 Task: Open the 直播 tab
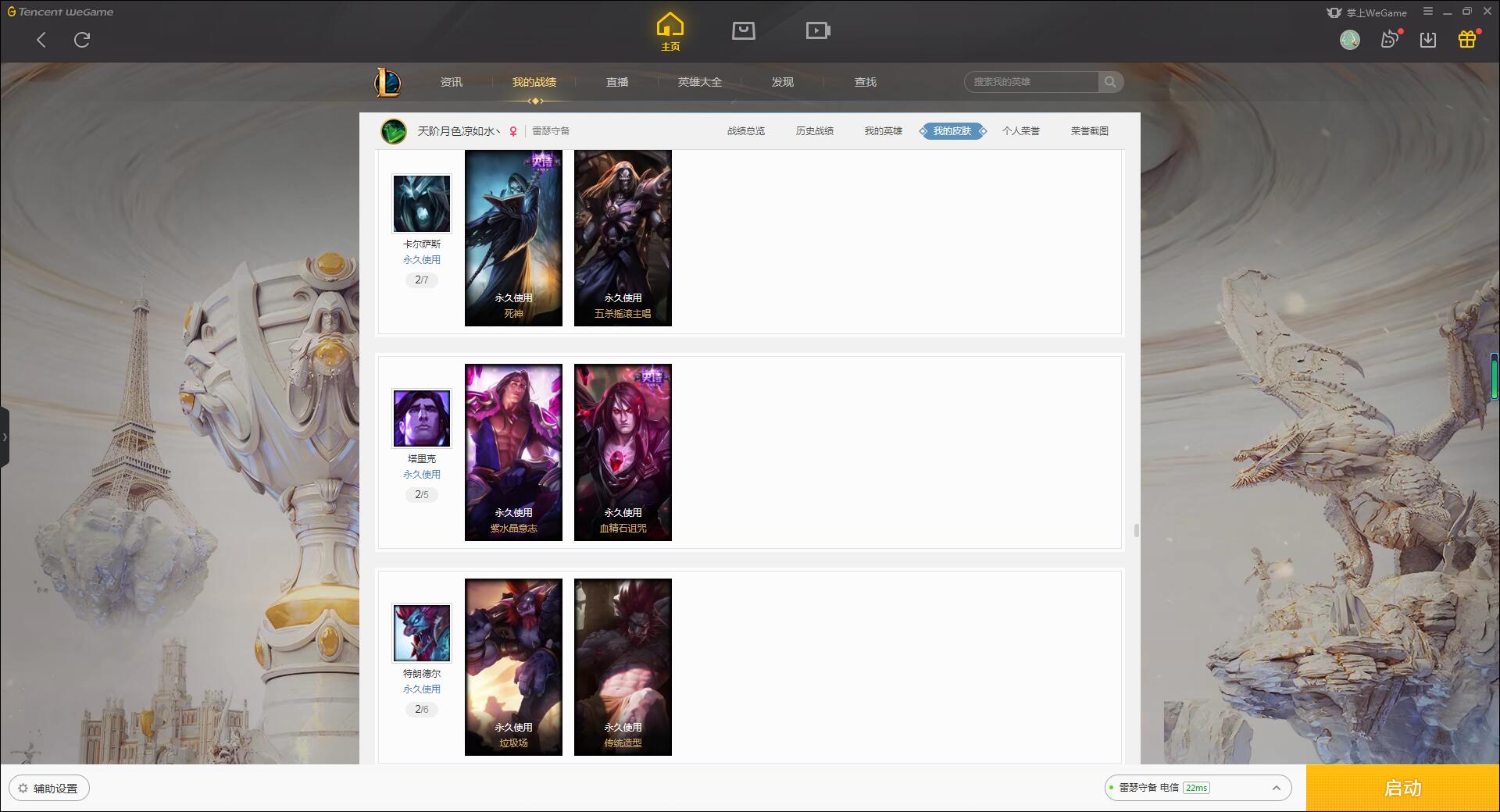click(x=617, y=82)
